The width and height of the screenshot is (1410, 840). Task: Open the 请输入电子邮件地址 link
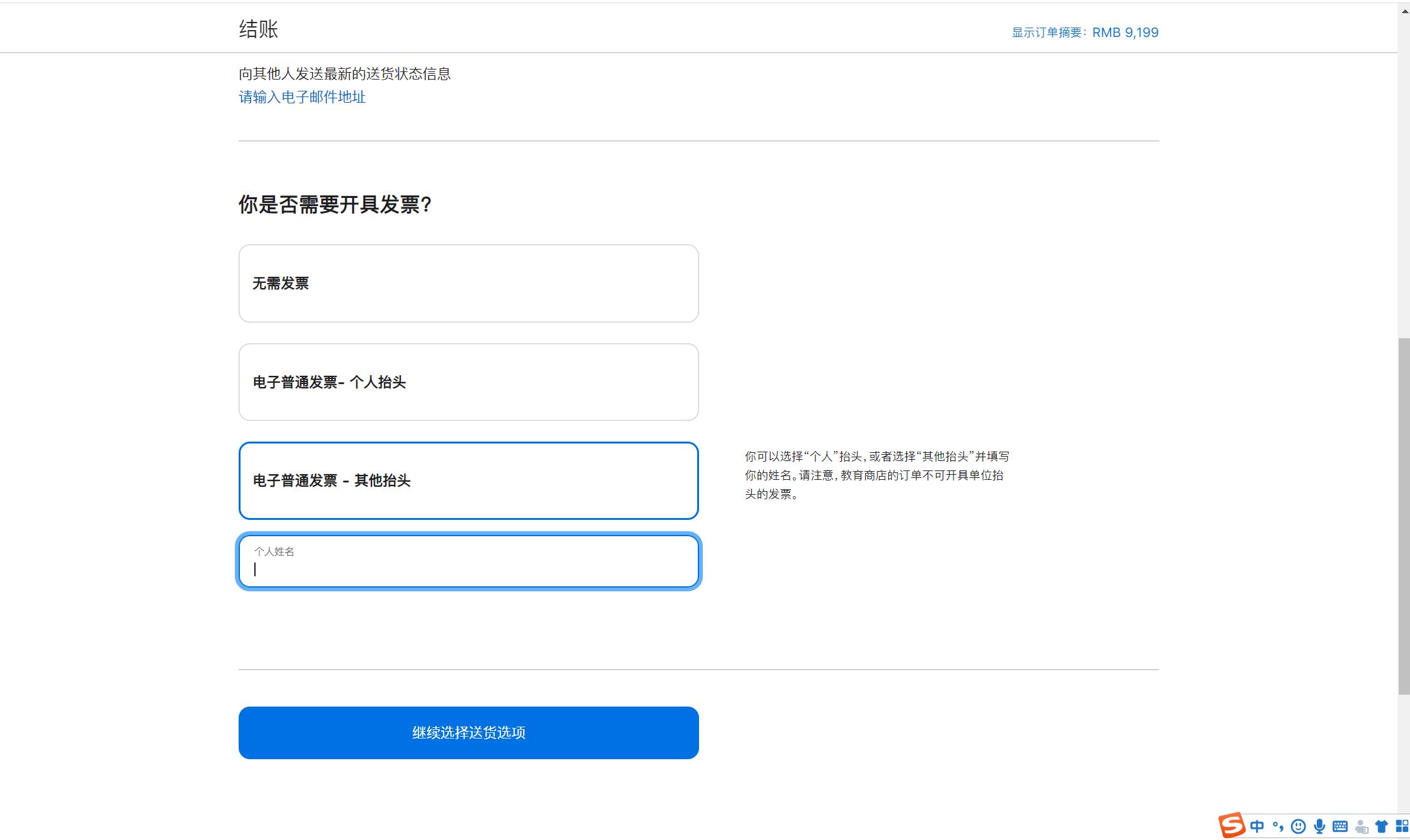pos(301,97)
